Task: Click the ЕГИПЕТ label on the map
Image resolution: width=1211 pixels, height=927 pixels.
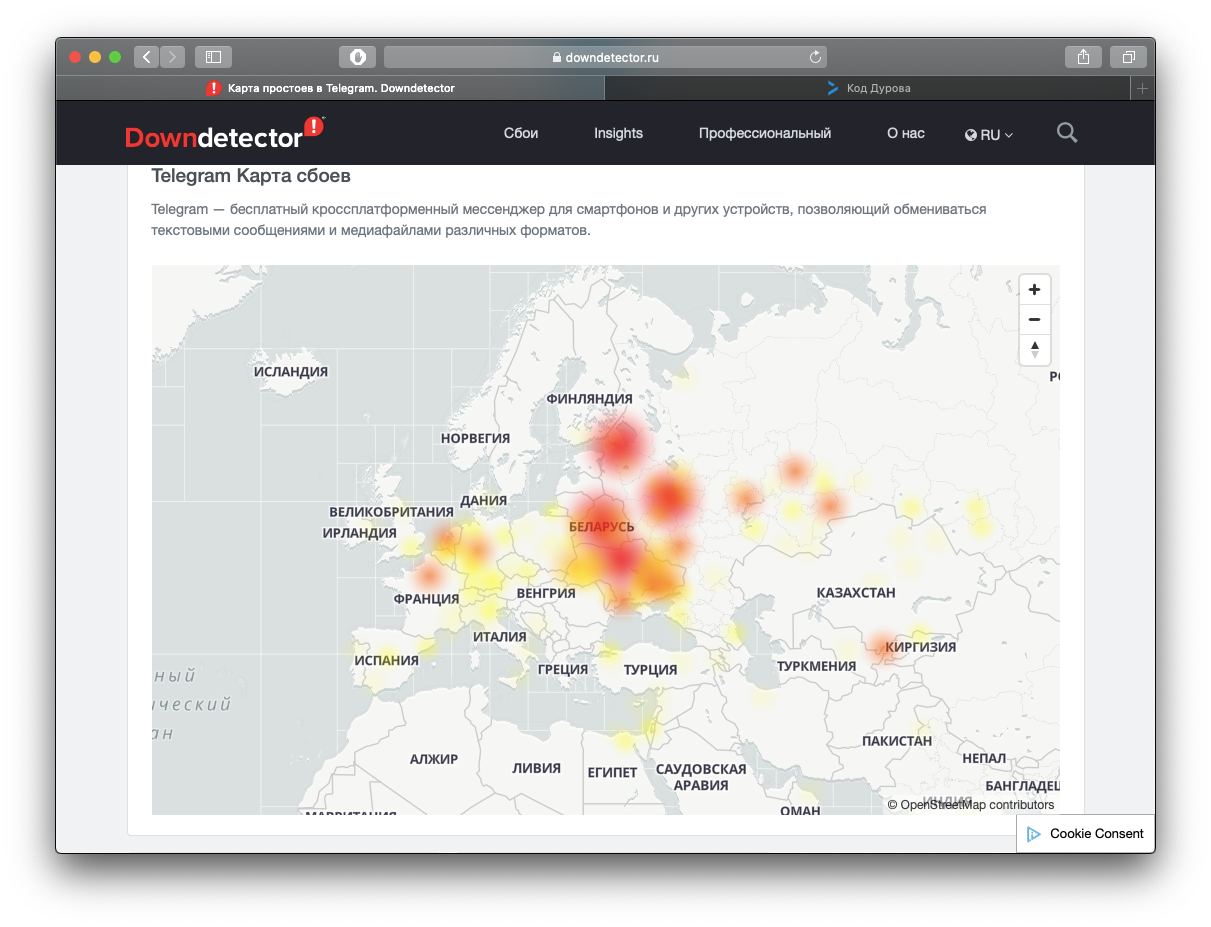Action: (612, 772)
